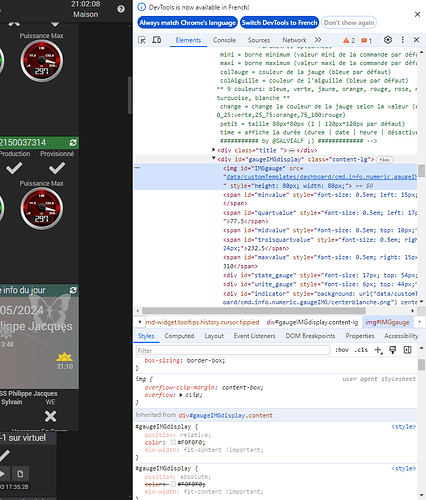This screenshot has width=426, height=500.
Task: Select the span id minvalue line
Action: pos(320,195)
